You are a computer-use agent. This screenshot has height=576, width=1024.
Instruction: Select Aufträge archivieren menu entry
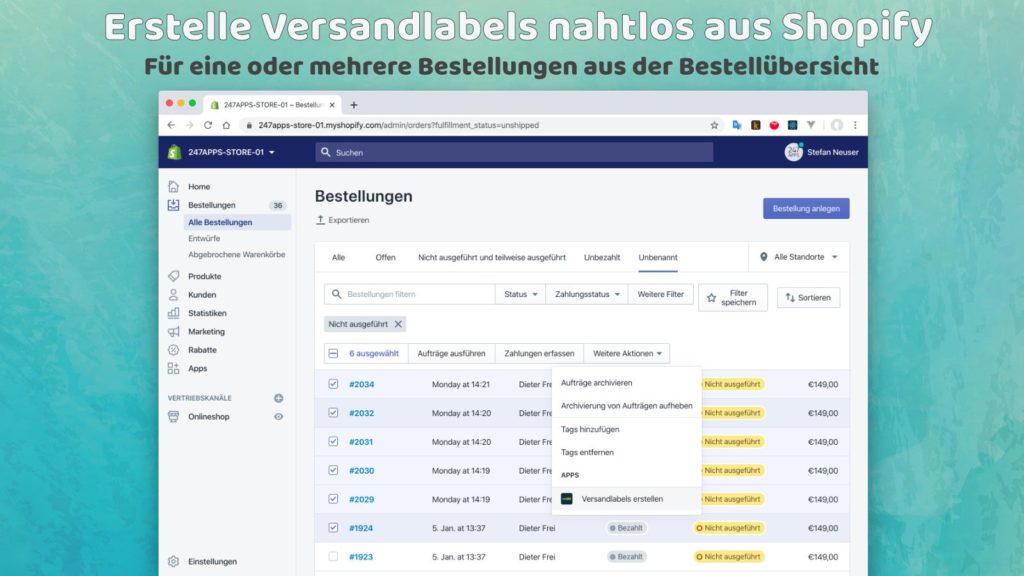click(626, 383)
